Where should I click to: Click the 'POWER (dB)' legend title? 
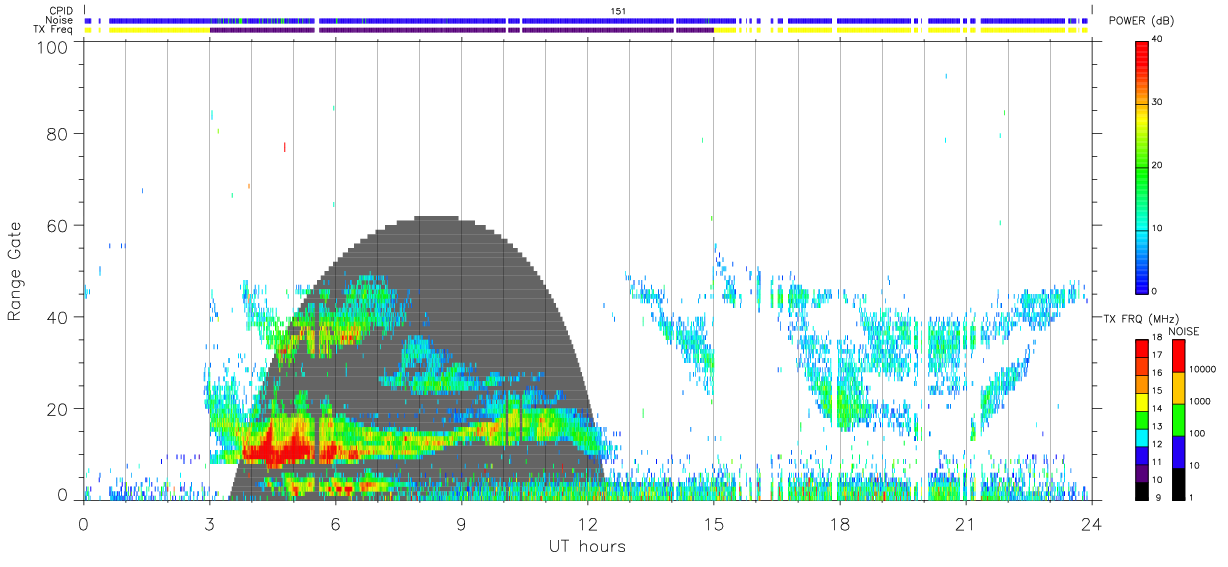1141,21
